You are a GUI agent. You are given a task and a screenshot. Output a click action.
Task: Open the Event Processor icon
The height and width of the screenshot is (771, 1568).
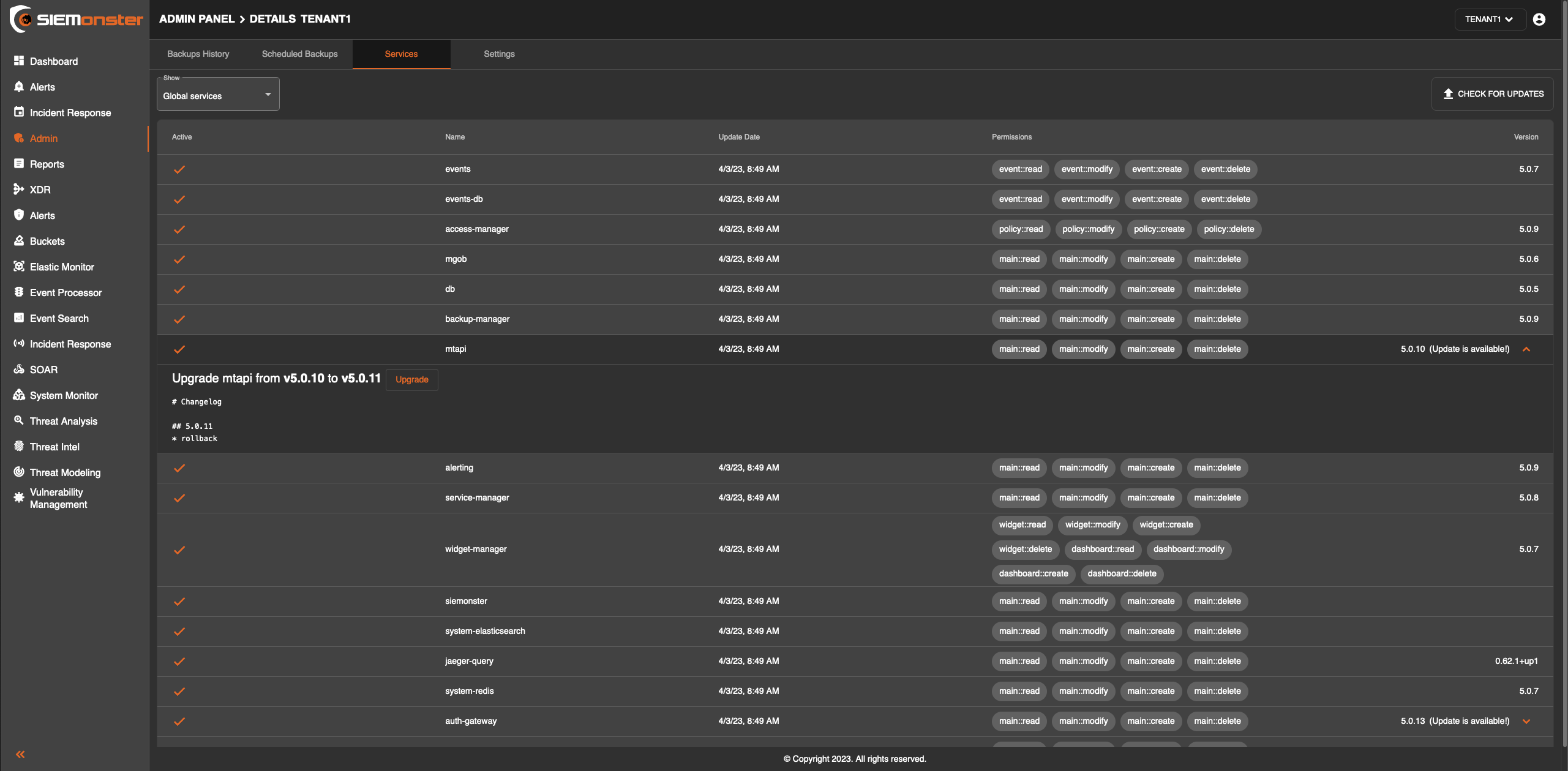coord(19,292)
